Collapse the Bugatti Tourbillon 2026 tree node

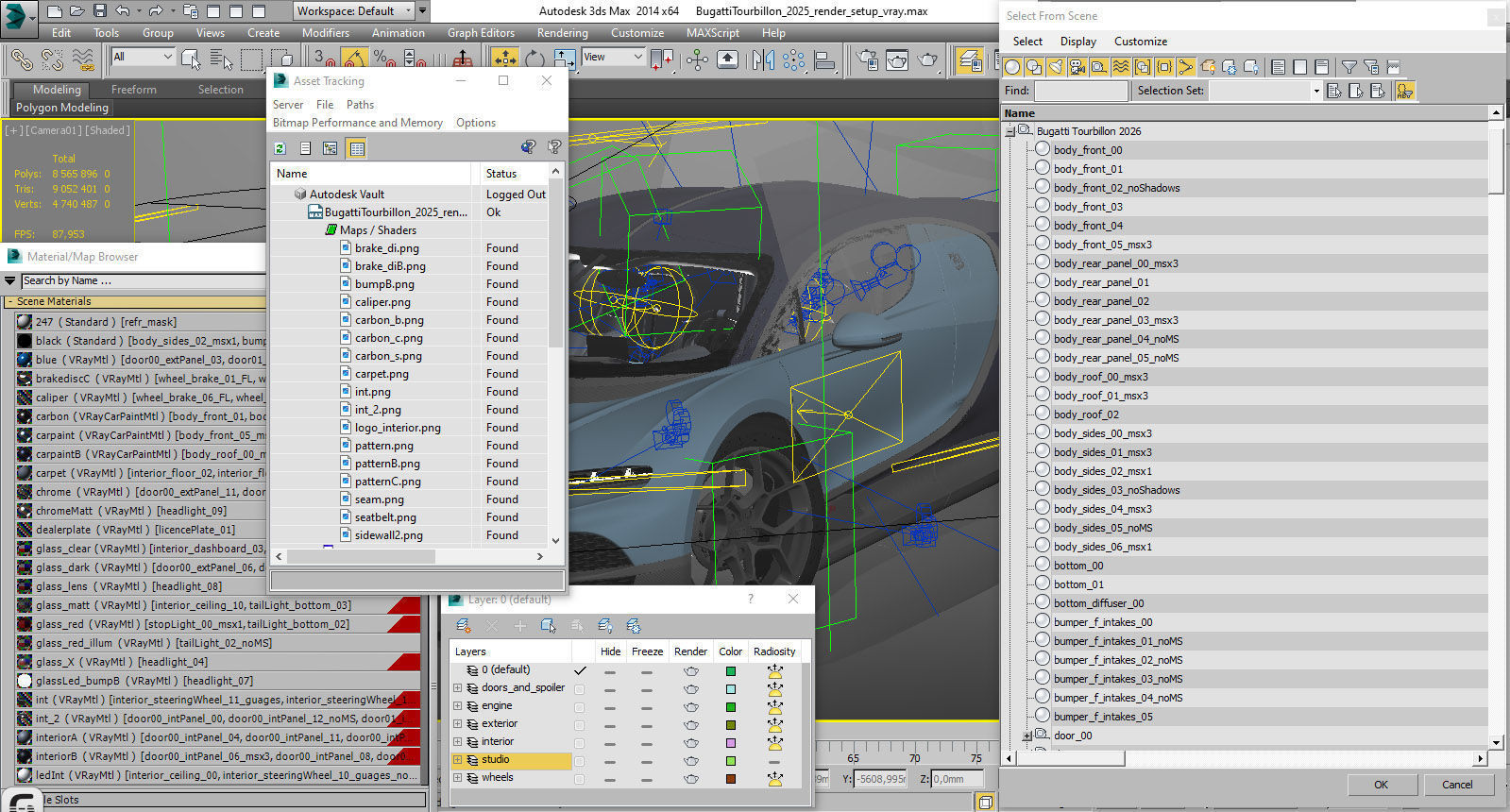(x=1009, y=131)
